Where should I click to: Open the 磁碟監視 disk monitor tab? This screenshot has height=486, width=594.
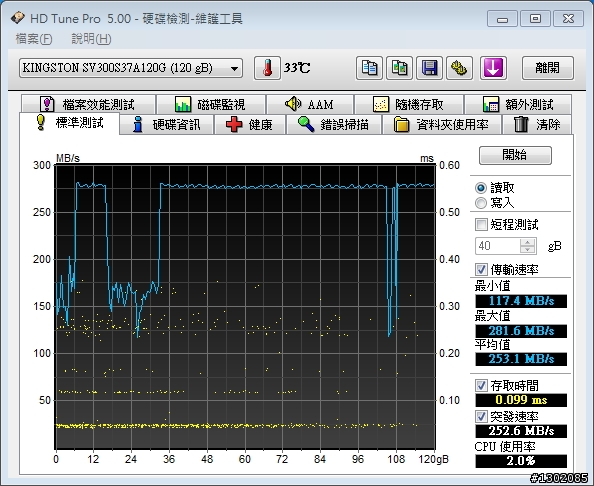211,104
